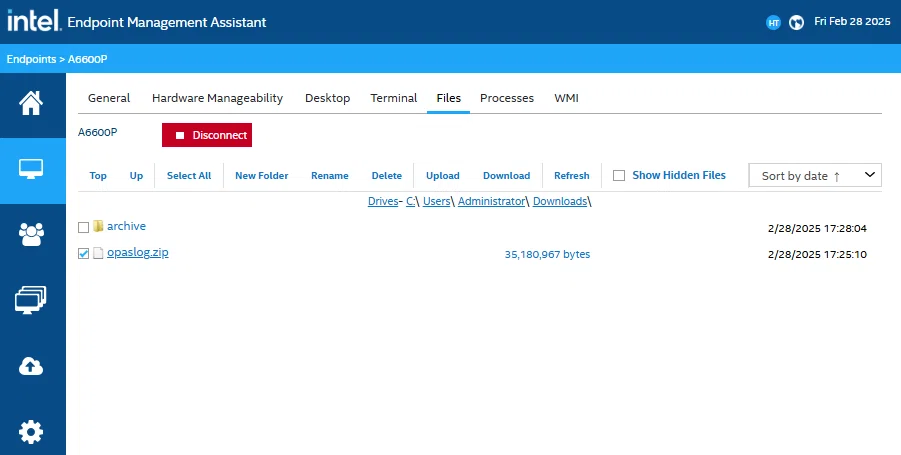Switch to the Hardware Manageability tab

click(x=217, y=98)
